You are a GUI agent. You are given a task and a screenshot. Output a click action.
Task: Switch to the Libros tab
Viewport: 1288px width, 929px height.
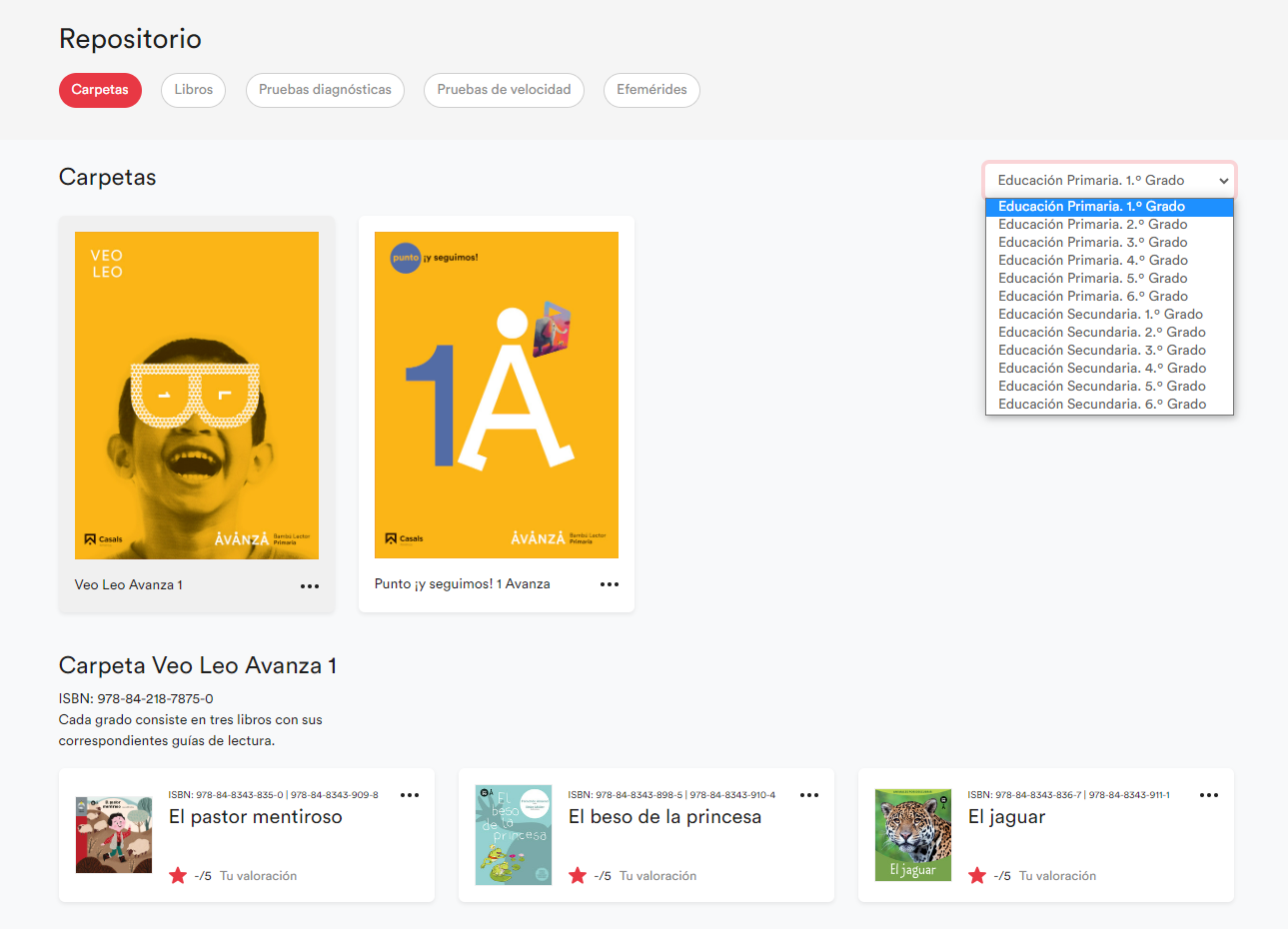(194, 90)
